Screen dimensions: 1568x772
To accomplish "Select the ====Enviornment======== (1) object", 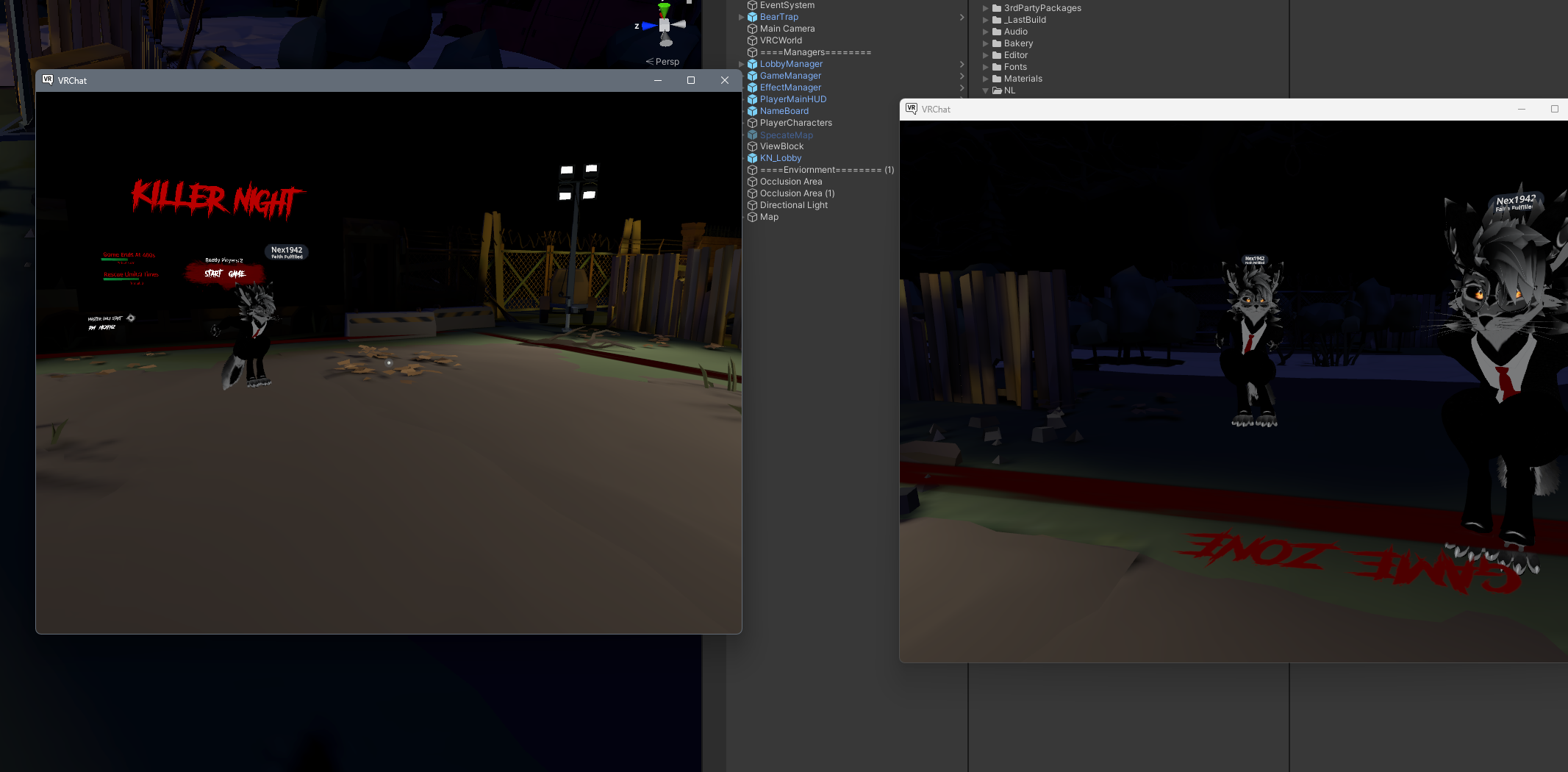I will (x=827, y=170).
